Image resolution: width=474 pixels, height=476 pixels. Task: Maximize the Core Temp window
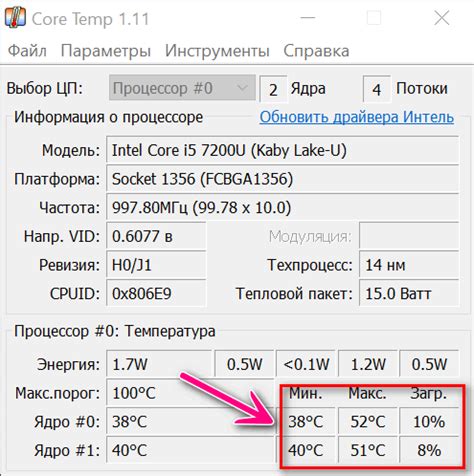pyautogui.click(x=374, y=18)
